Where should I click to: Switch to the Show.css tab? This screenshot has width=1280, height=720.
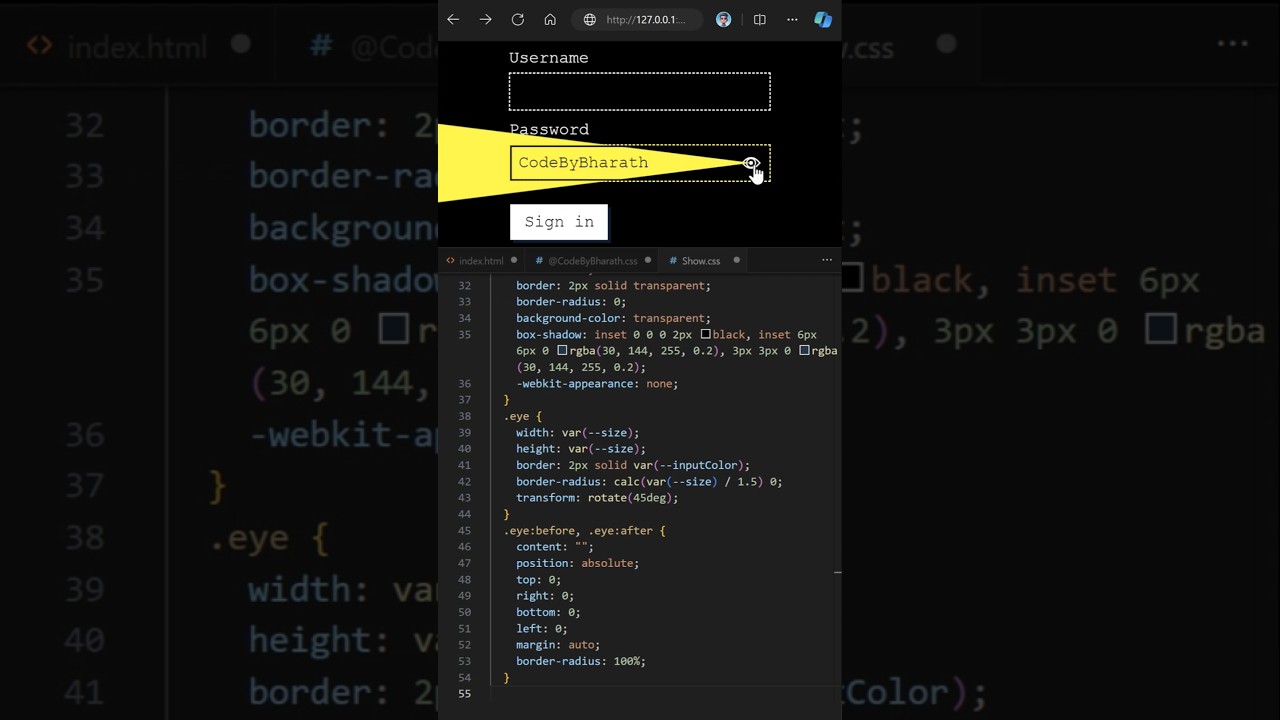click(701, 261)
